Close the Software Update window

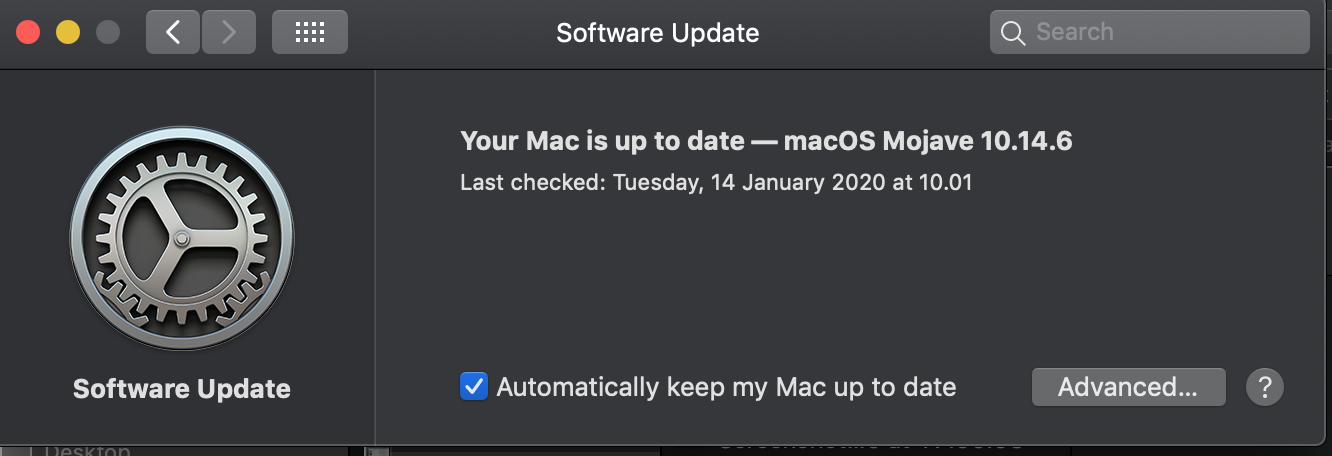click(28, 32)
